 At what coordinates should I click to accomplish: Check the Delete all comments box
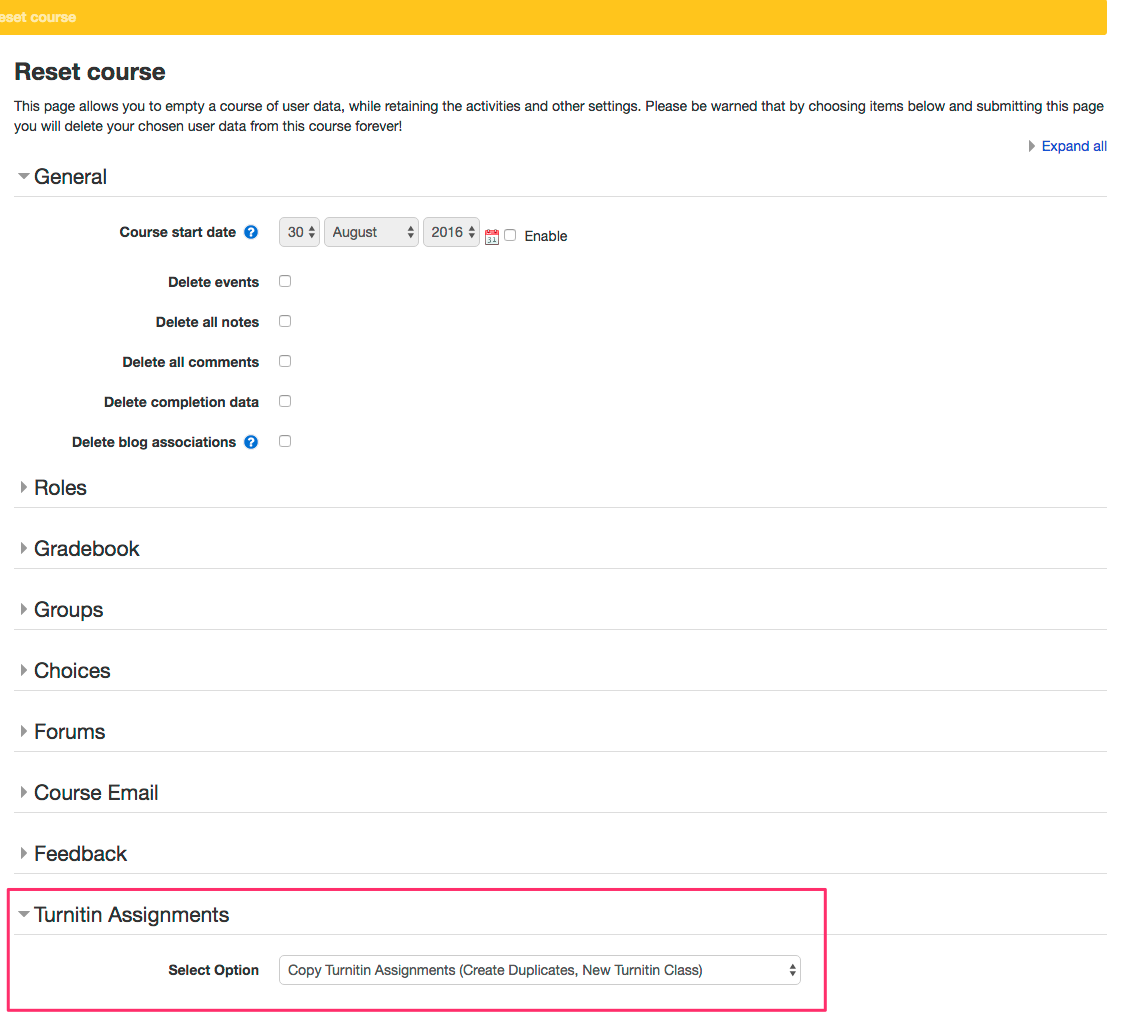click(x=285, y=361)
